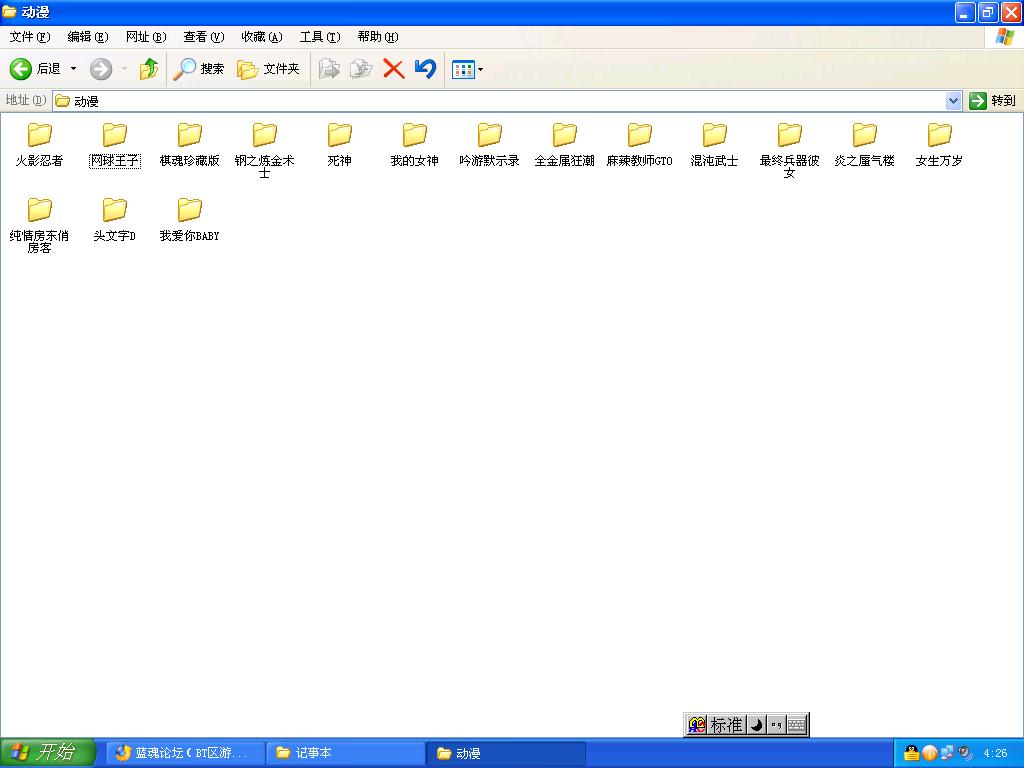Click the blue Undo arrow icon
Screen dimensions: 1024x768
point(425,69)
